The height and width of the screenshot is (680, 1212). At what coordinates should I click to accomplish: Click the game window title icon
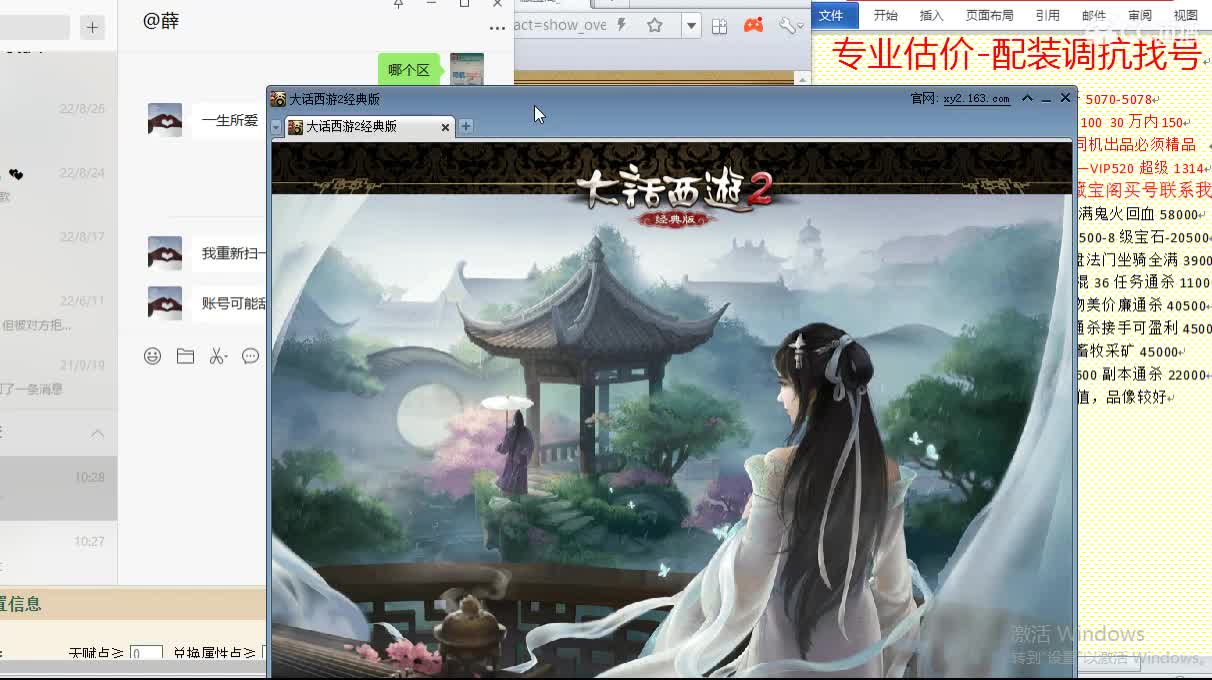pos(278,99)
